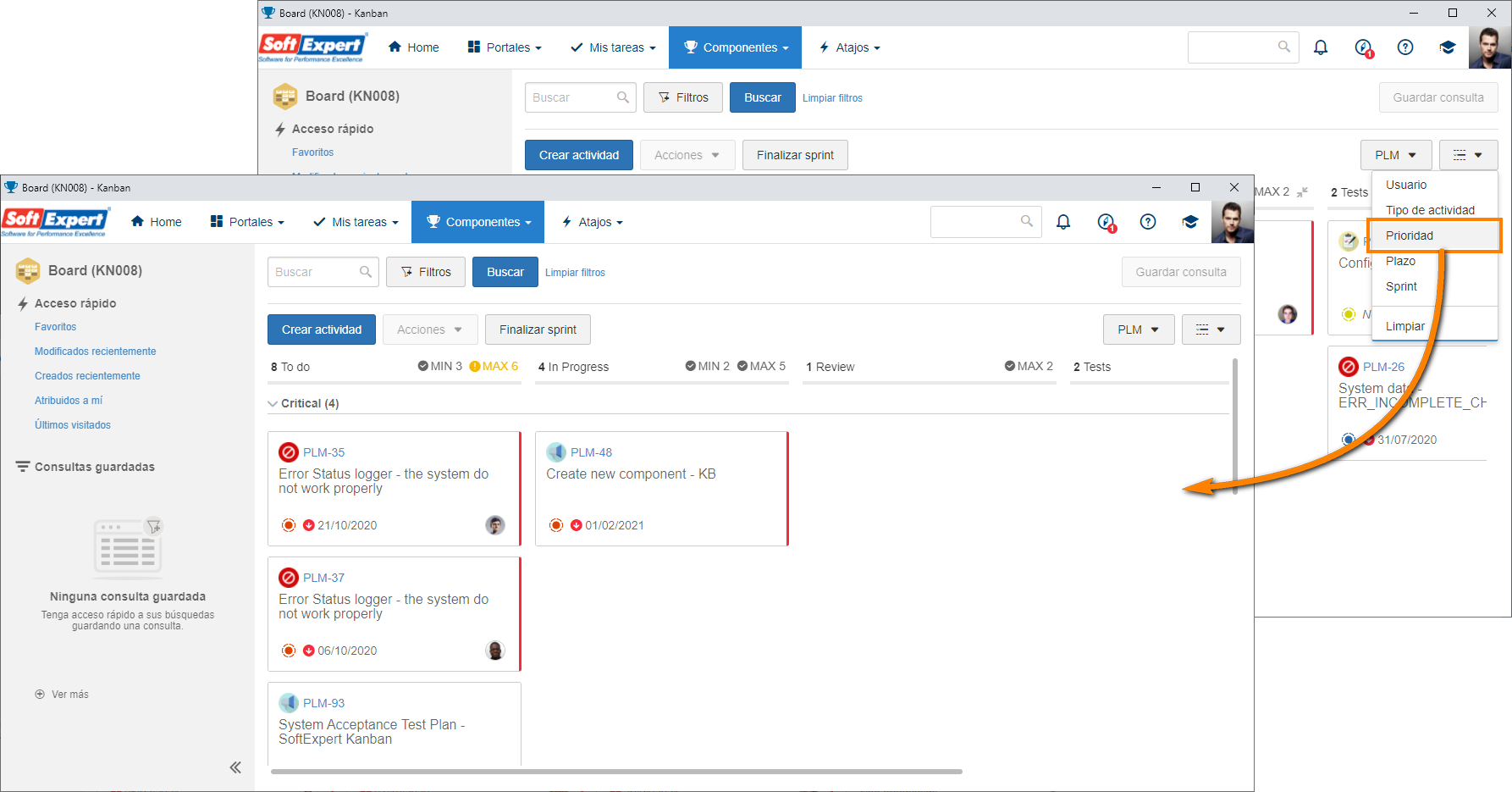Click blue Buscar button in front window
Screen dimensions: 1512x792
pos(505,272)
